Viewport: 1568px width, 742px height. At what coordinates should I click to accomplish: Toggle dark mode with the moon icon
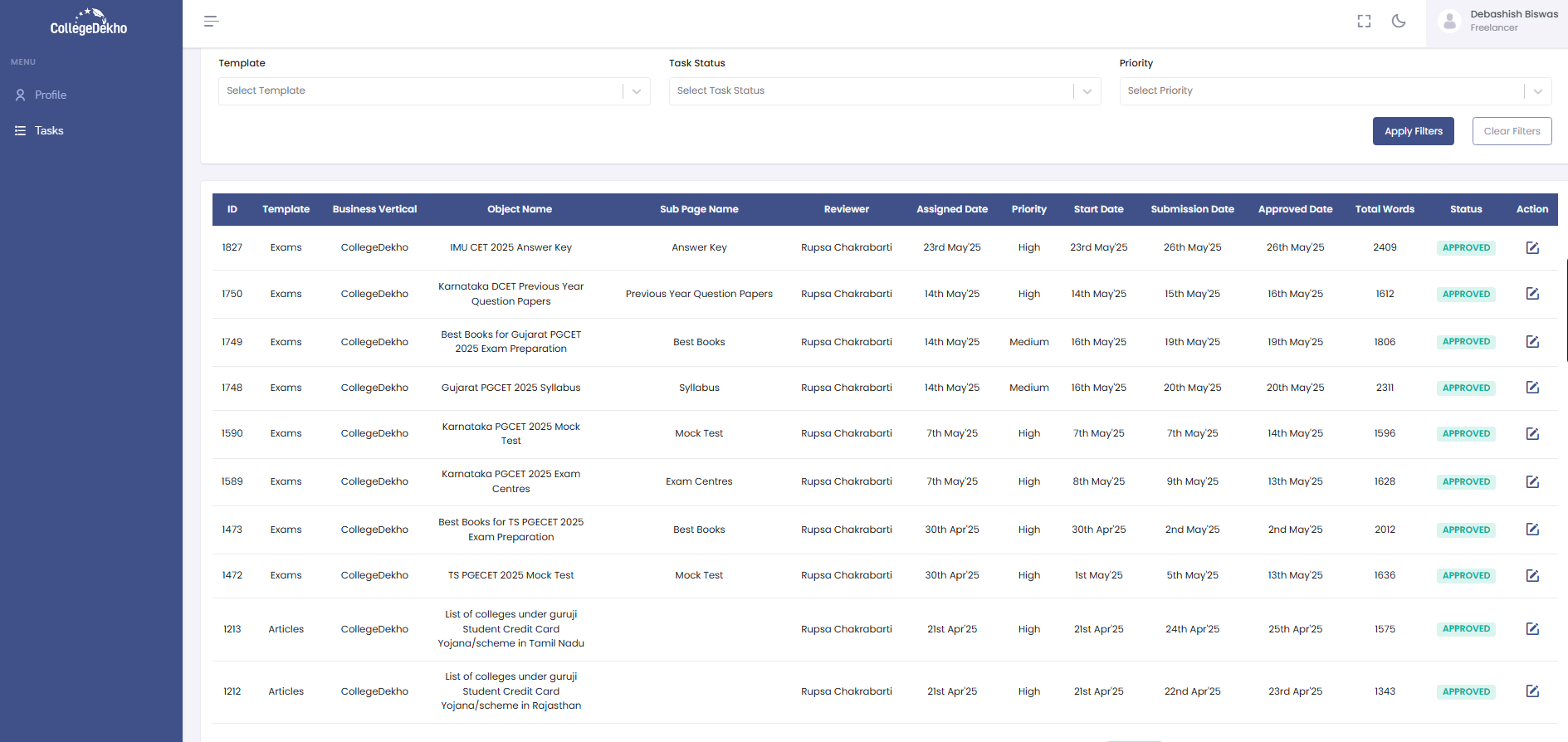pyautogui.click(x=1399, y=22)
